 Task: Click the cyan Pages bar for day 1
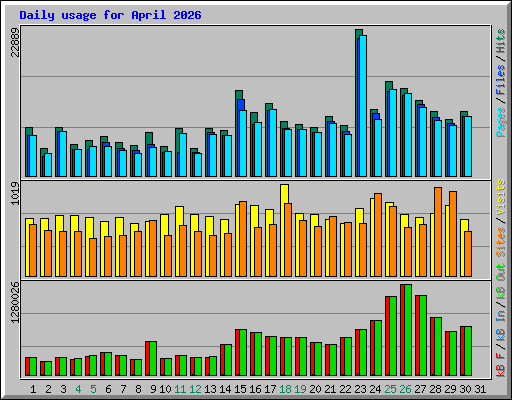click(x=33, y=156)
